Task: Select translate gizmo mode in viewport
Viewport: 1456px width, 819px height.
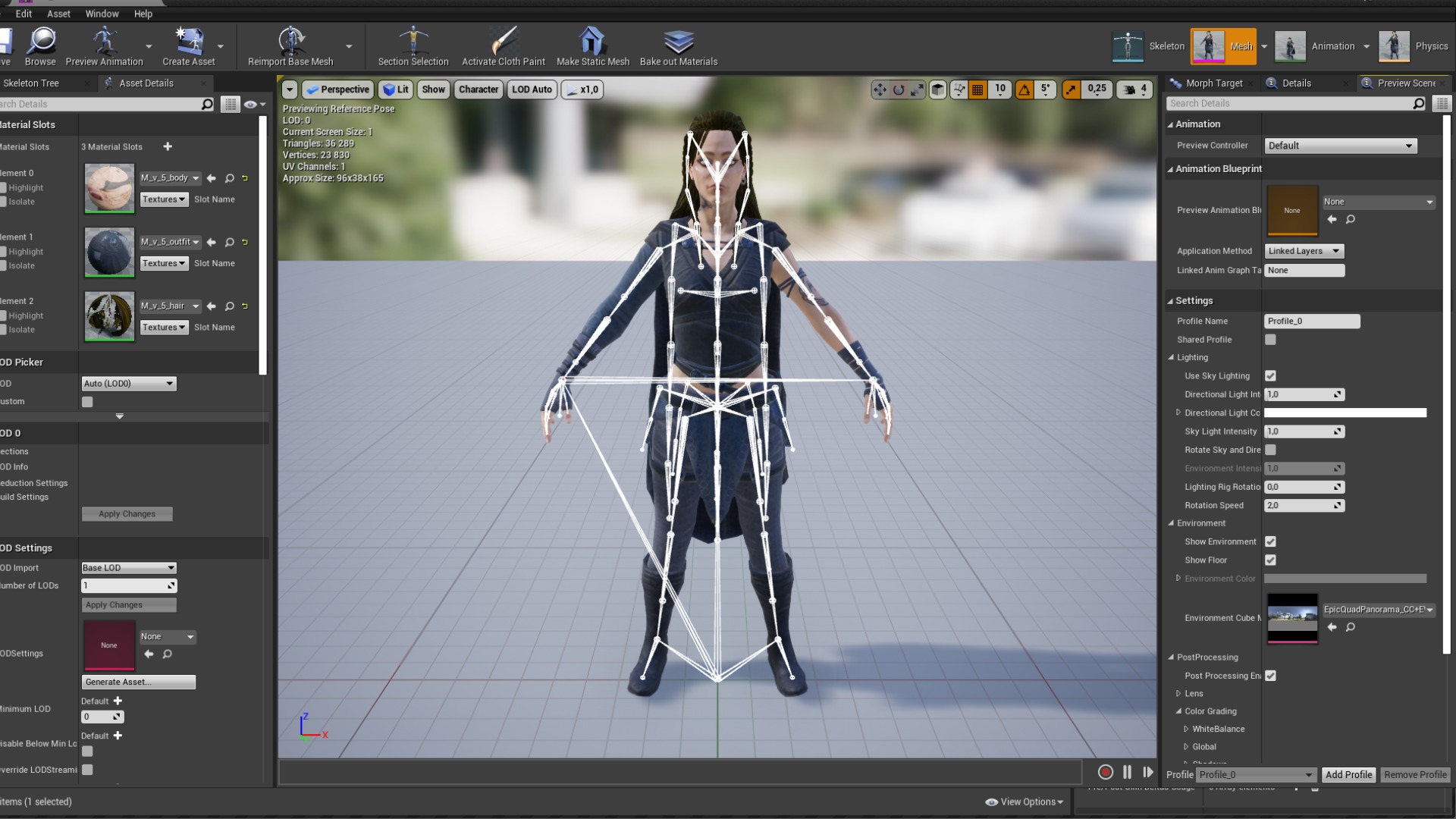Action: pyautogui.click(x=880, y=89)
